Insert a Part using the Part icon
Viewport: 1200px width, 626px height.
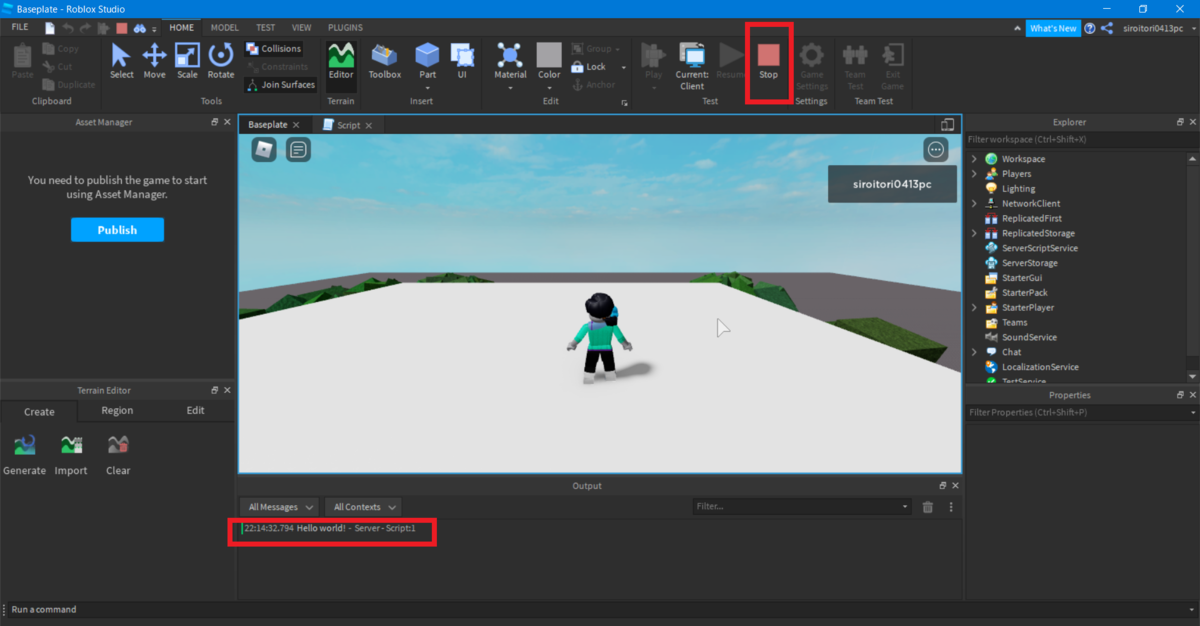(427, 55)
